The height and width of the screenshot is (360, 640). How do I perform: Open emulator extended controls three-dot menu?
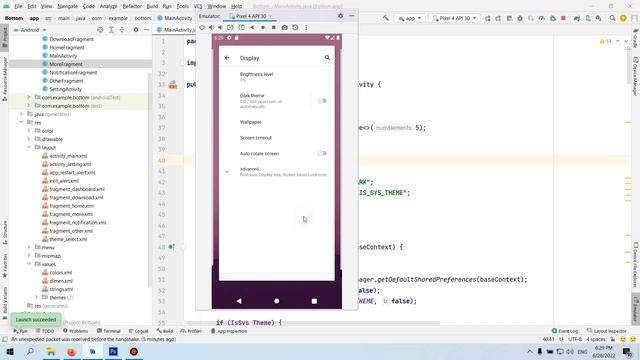(x=306, y=27)
